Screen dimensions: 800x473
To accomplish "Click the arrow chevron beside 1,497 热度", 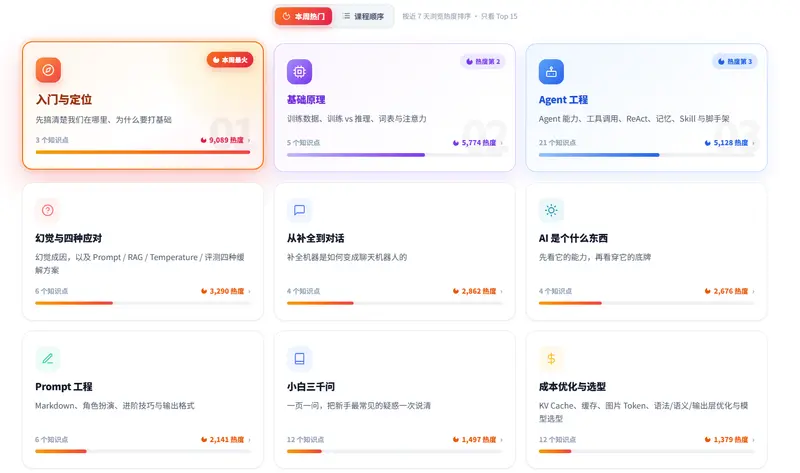I will tap(502, 440).
